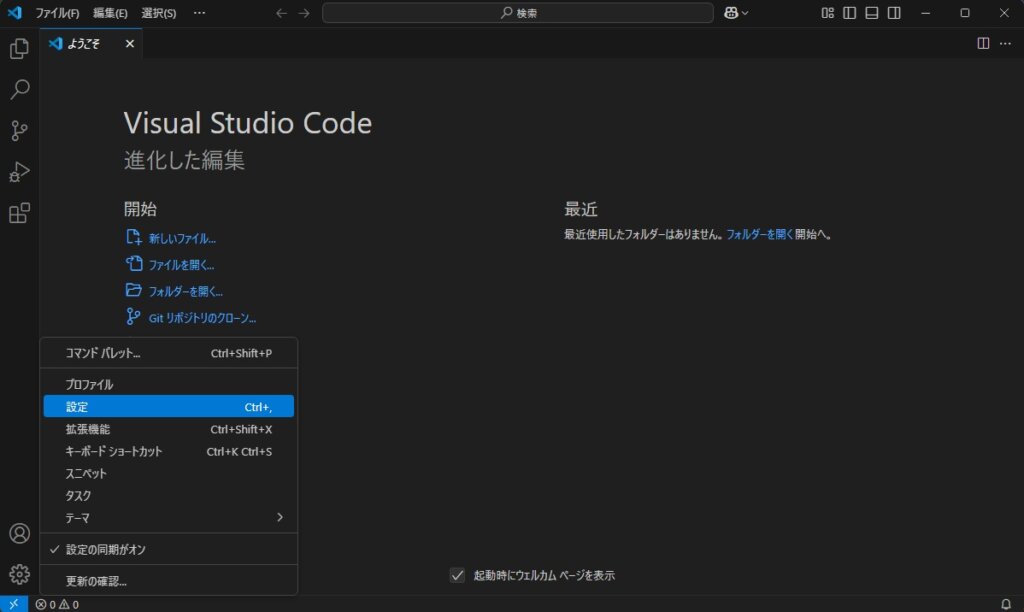Select タスク menu entry
Viewport: 1024px width, 612px height.
click(168, 496)
